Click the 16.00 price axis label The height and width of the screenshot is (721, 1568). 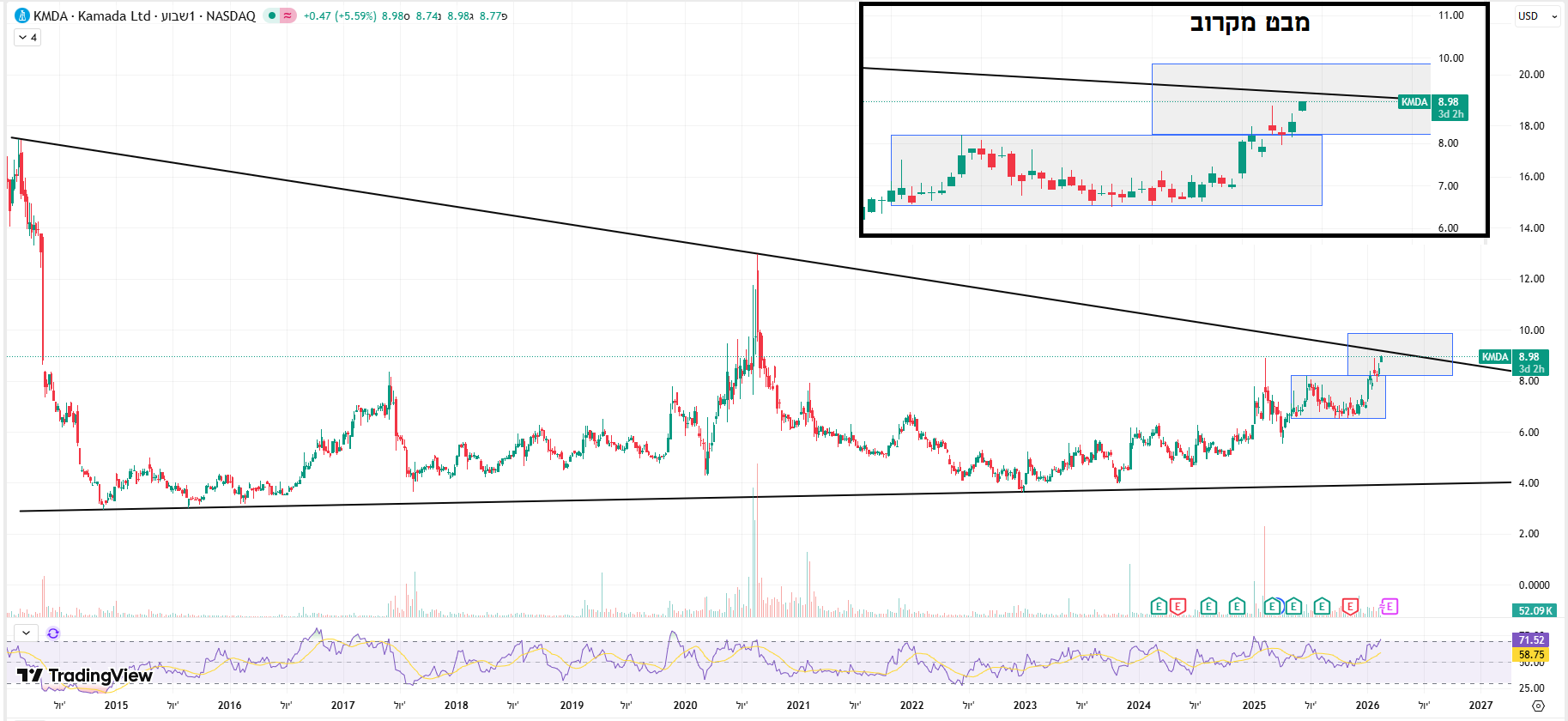1531,177
